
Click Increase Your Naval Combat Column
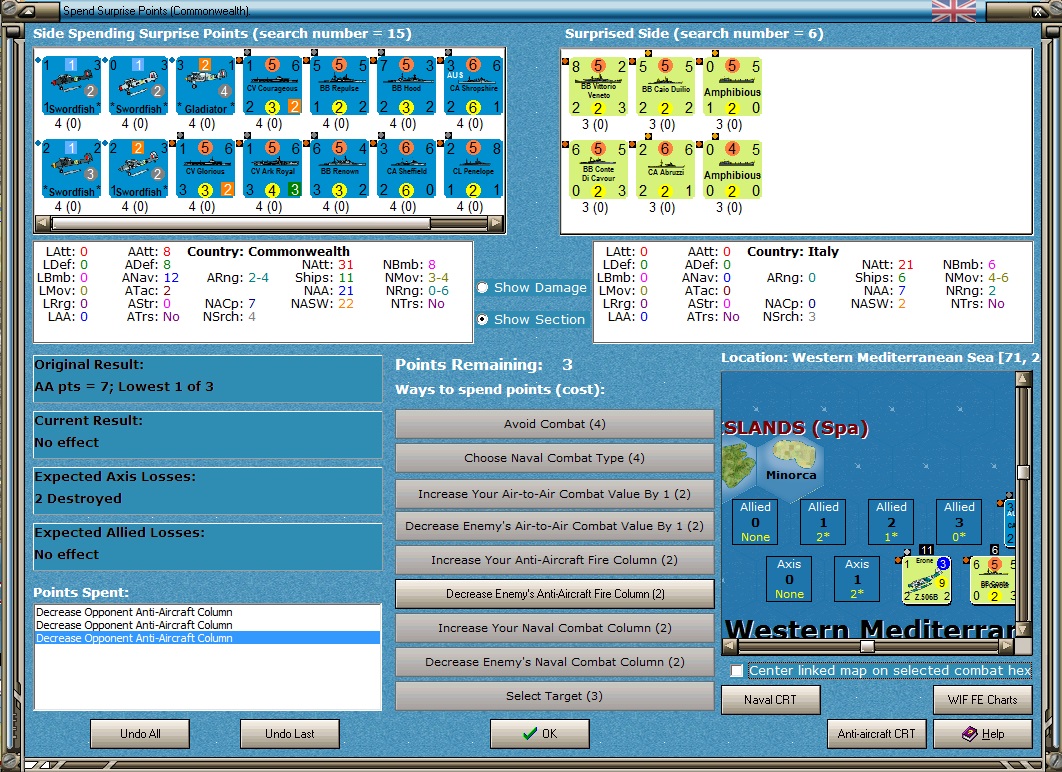tap(555, 628)
